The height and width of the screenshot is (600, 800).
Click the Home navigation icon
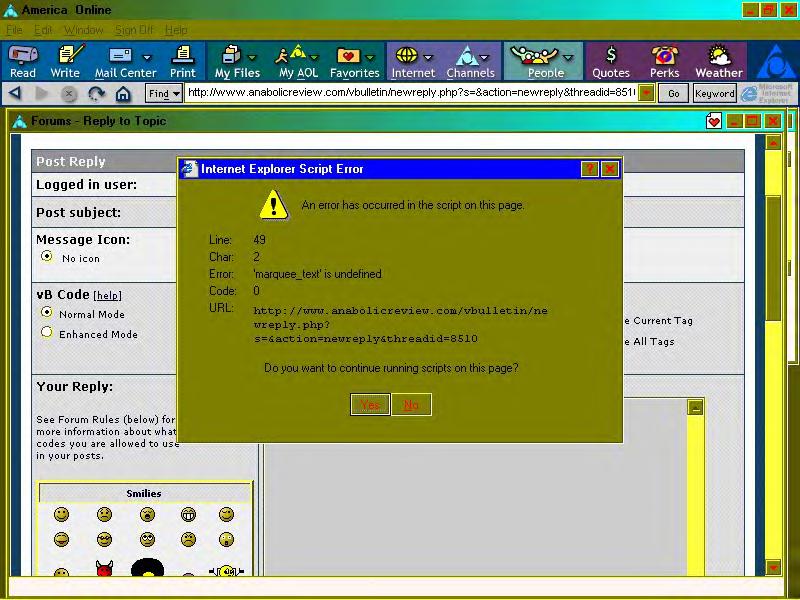point(123,94)
